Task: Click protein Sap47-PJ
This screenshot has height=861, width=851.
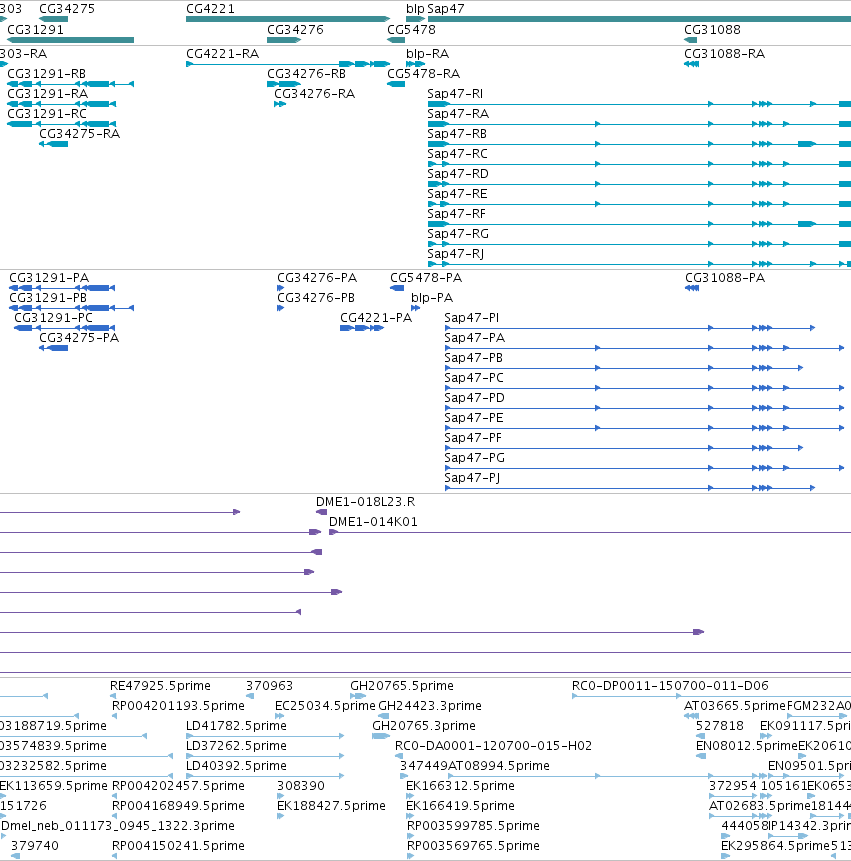Action: 472,478
